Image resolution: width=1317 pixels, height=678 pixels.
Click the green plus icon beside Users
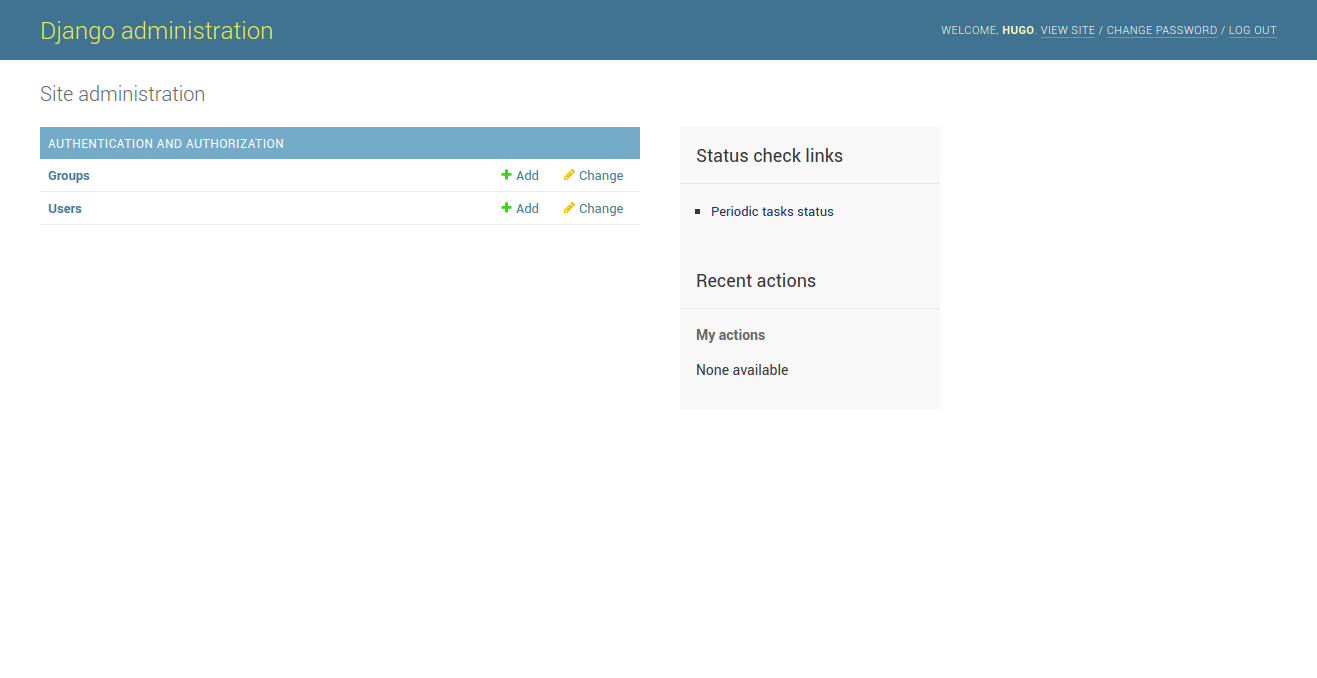tap(506, 208)
